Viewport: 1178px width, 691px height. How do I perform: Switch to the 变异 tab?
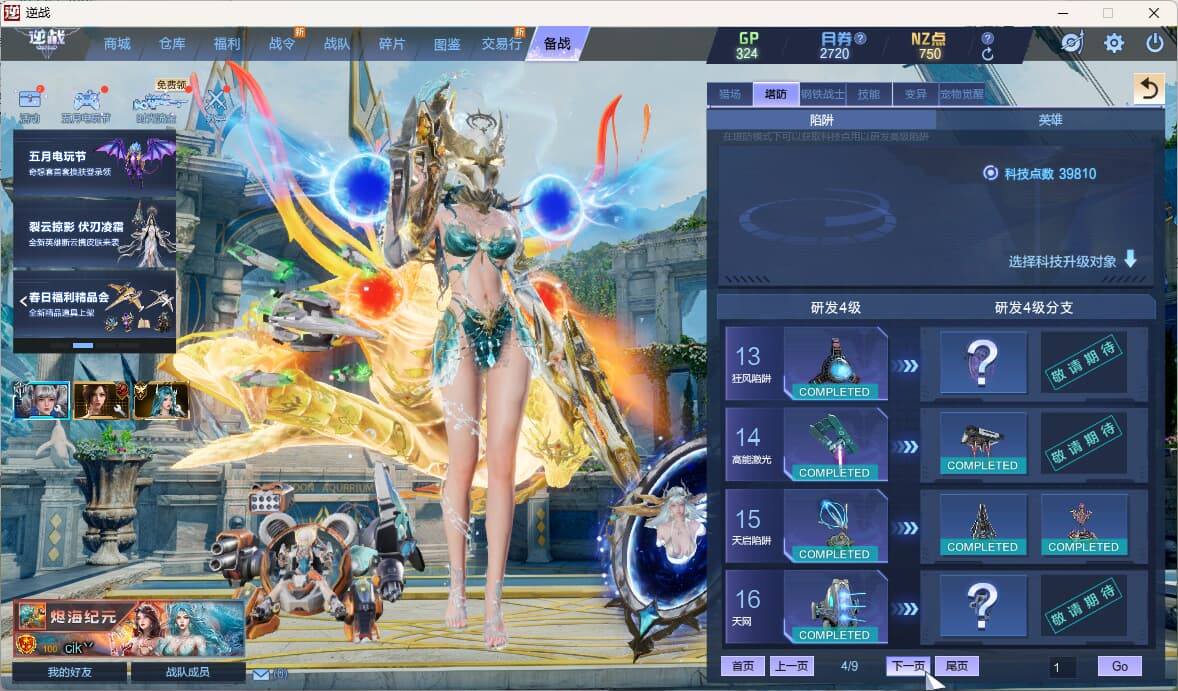[915, 94]
